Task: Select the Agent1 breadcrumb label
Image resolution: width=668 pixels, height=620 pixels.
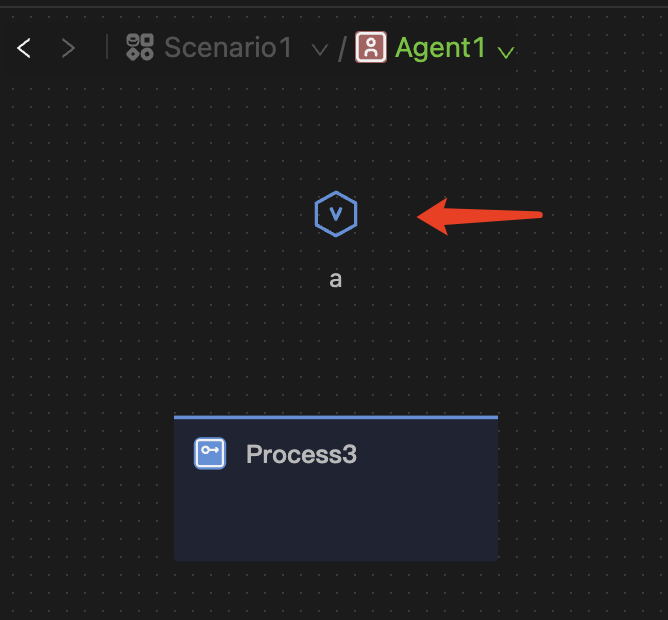Action: click(440, 48)
